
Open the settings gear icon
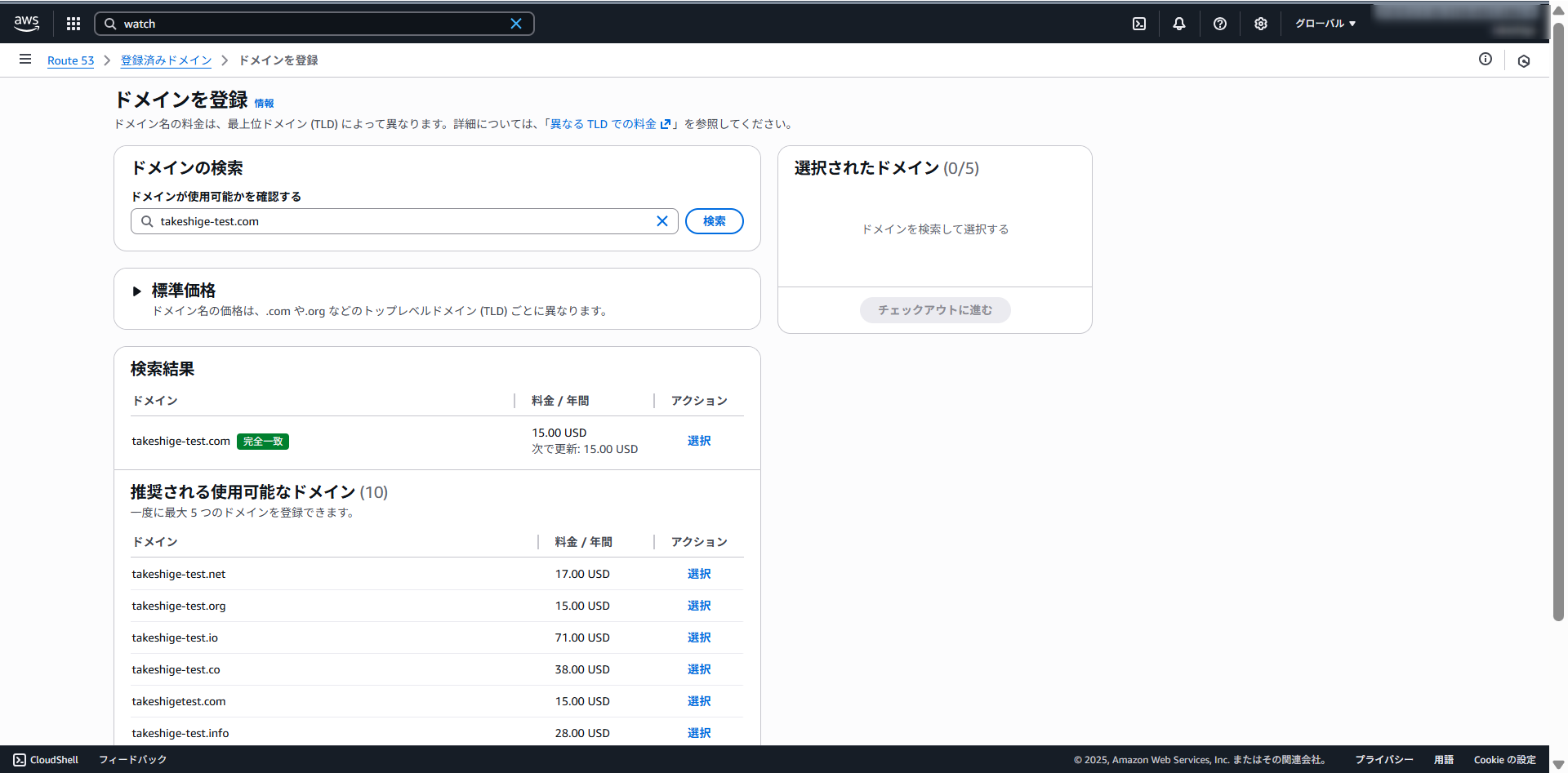click(1261, 24)
